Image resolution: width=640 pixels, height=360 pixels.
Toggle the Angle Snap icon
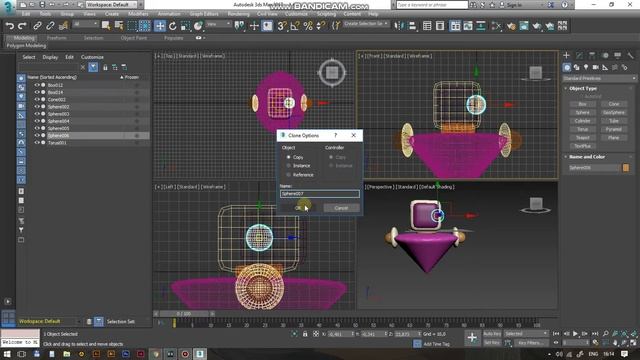click(x=295, y=26)
